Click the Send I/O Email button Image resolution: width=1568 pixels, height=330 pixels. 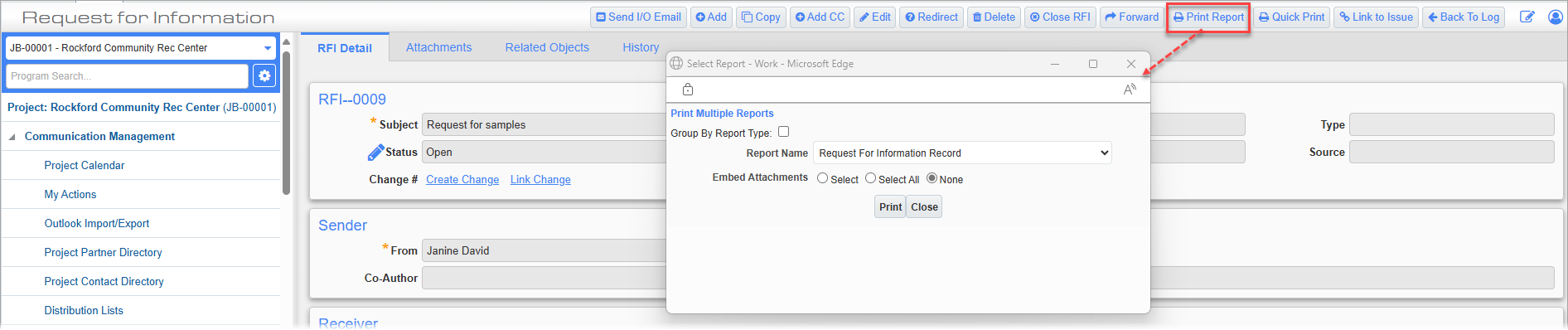638,17
